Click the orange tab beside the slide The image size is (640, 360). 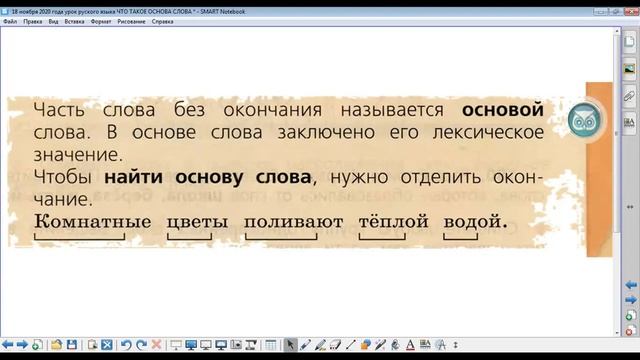[599, 169]
